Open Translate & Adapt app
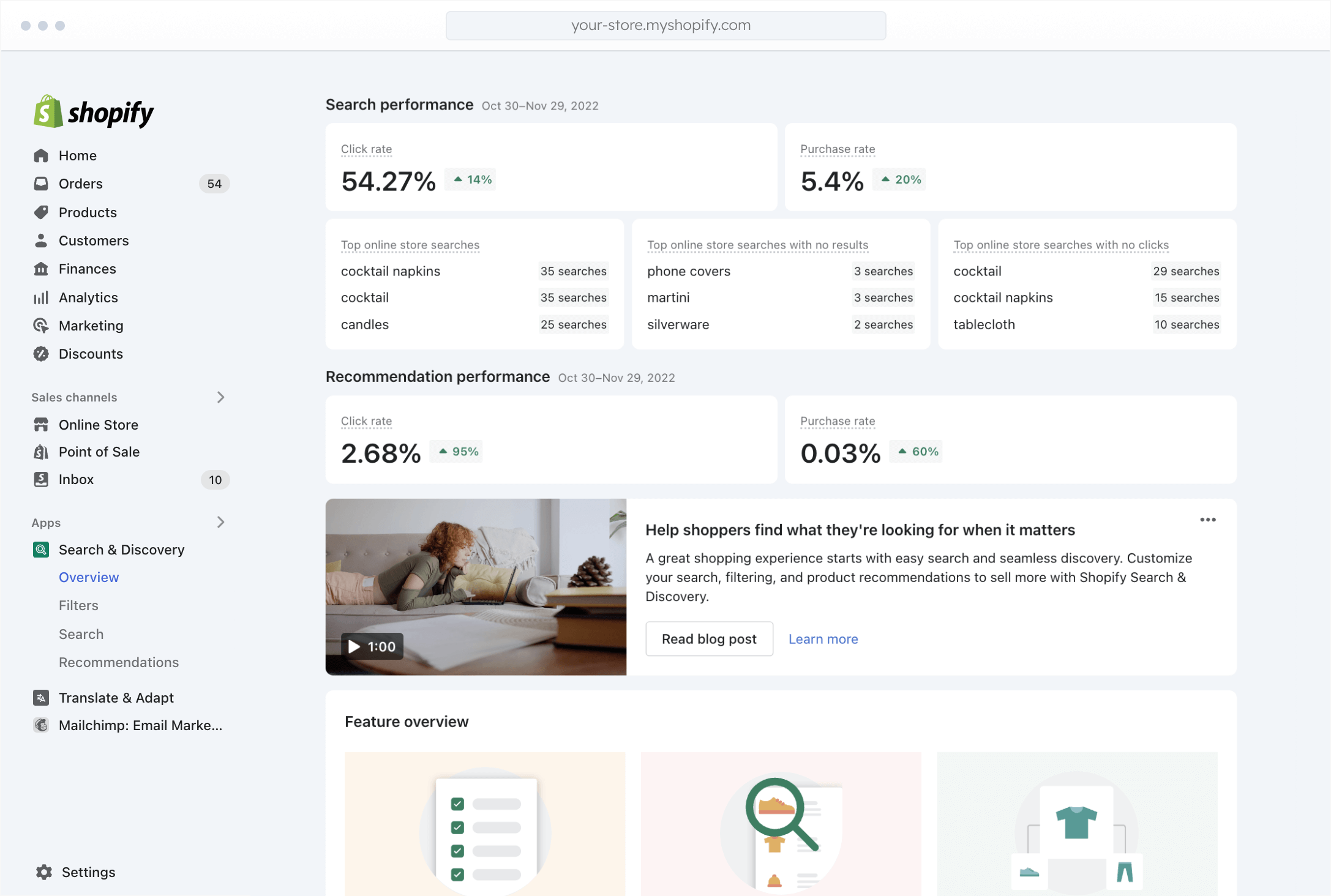 tap(116, 698)
